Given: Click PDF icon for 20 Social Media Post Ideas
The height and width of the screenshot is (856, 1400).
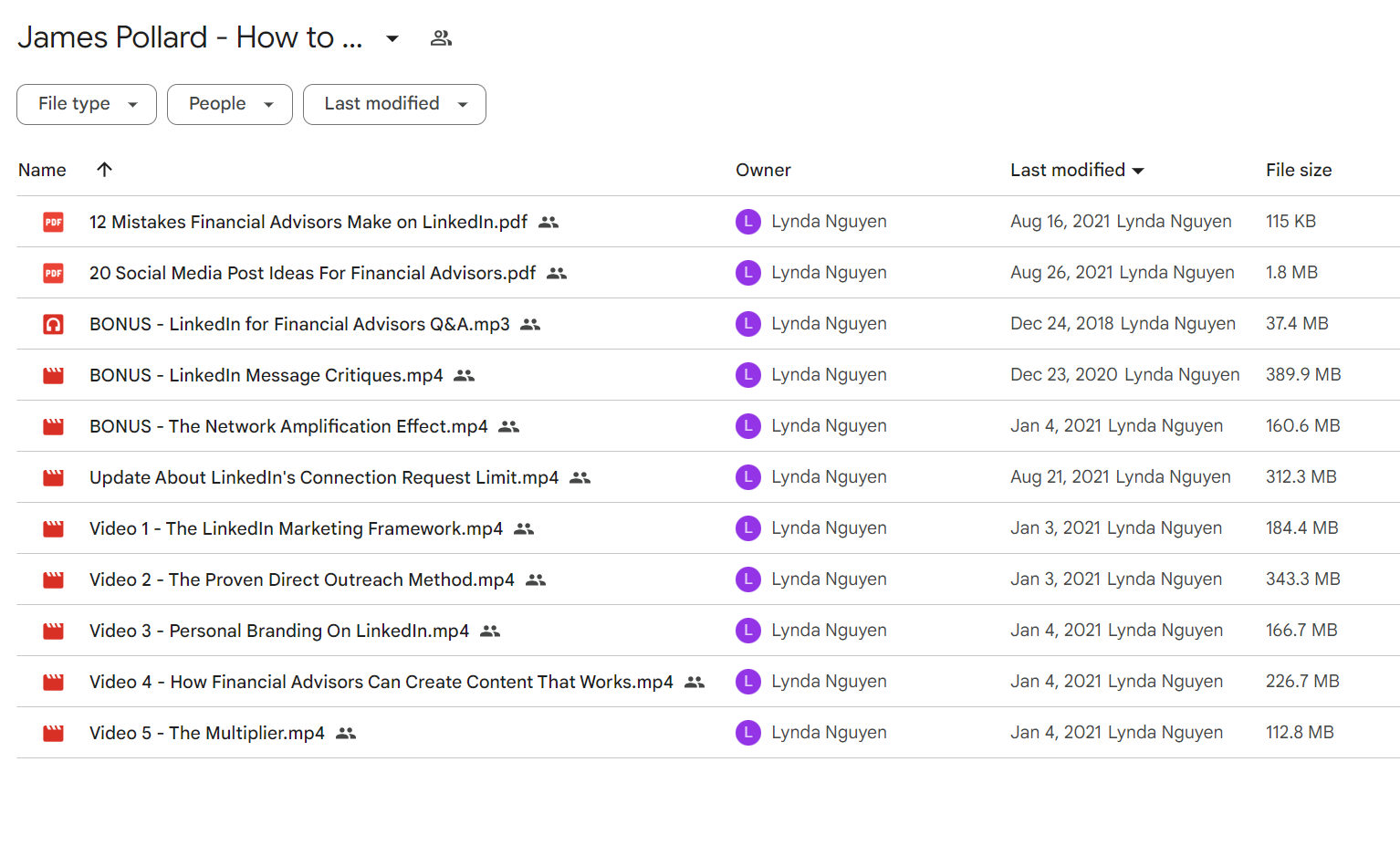Looking at the screenshot, I should pyautogui.click(x=54, y=273).
